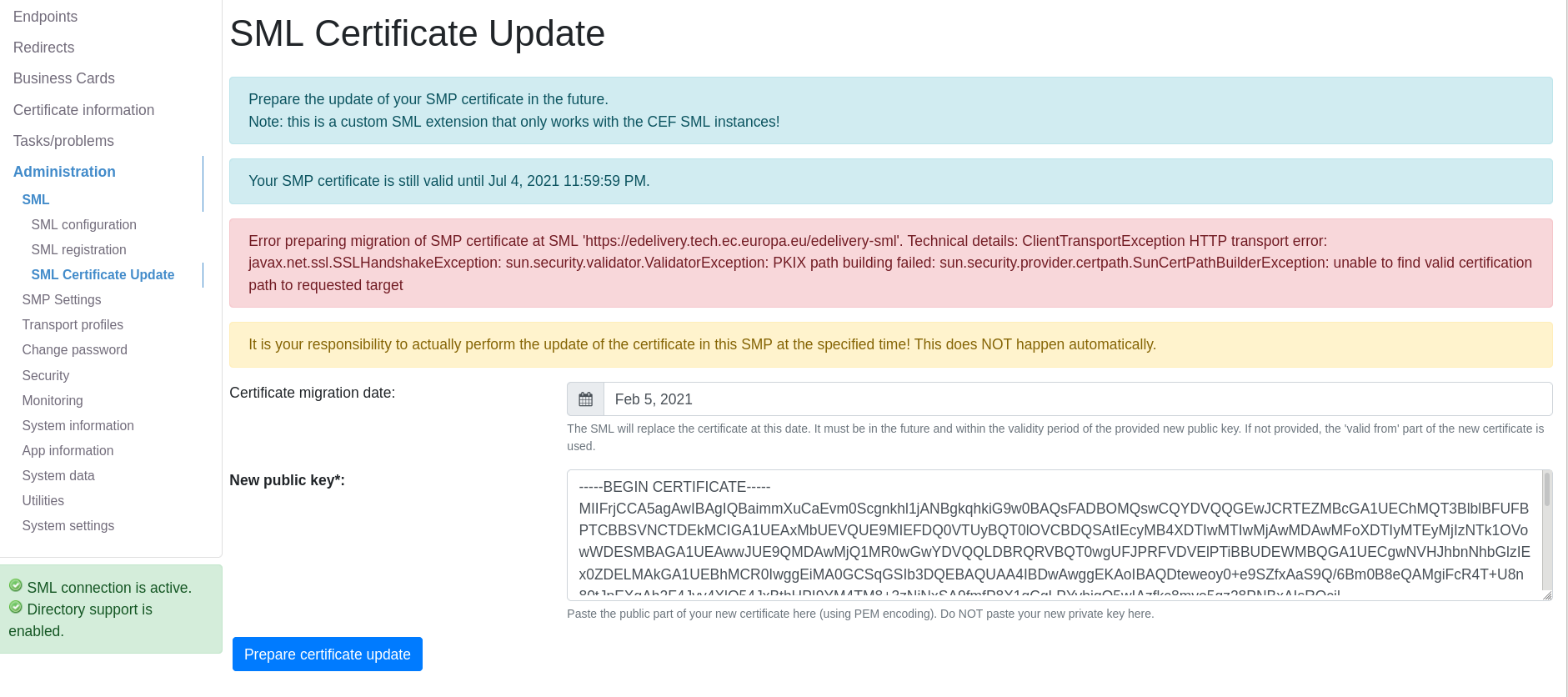Image resolution: width=1568 pixels, height=697 pixels.
Task: Navigate to Business Cards
Action: pos(63,78)
